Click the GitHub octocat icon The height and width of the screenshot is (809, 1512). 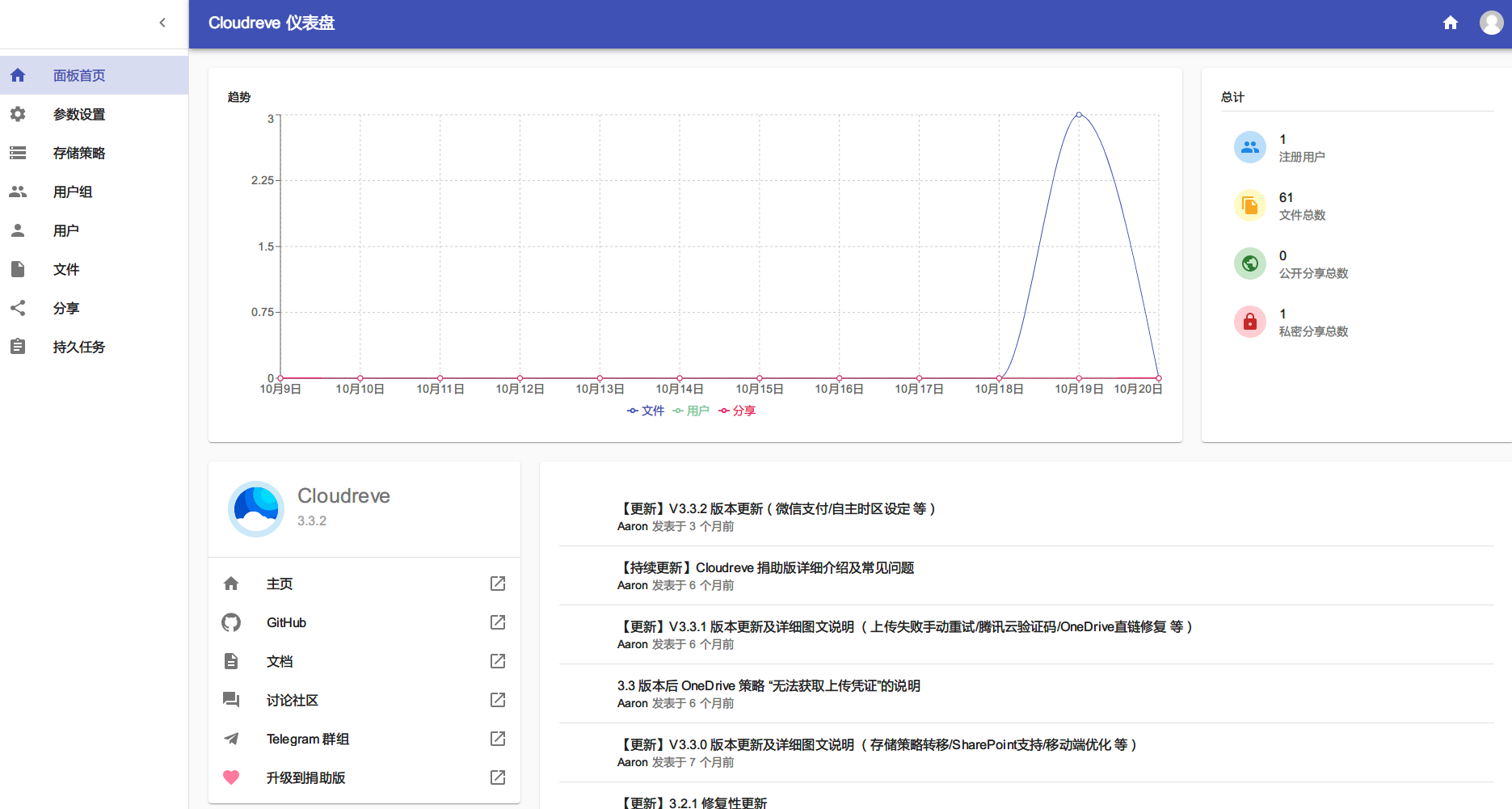(231, 622)
